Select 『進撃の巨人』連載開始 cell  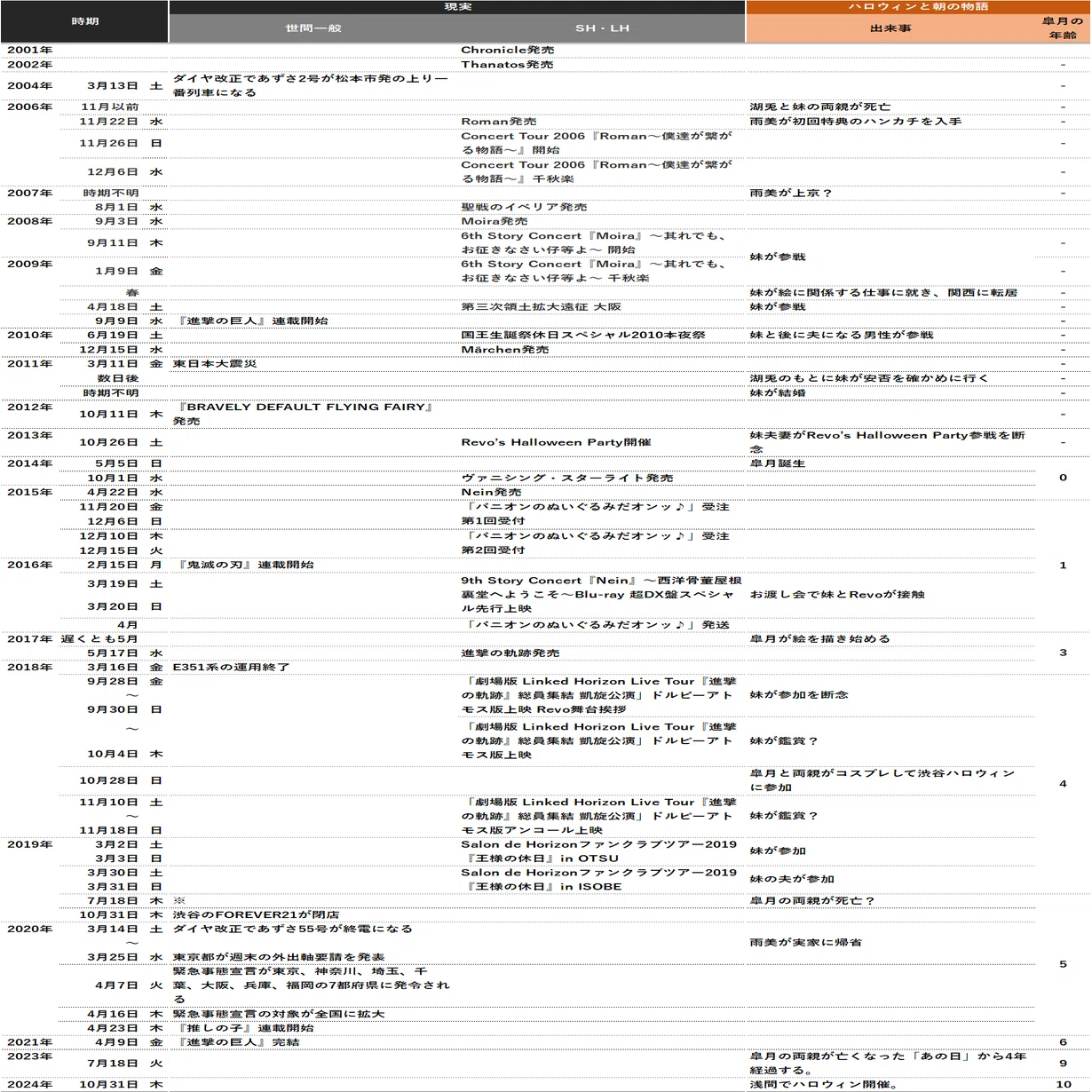point(253,321)
